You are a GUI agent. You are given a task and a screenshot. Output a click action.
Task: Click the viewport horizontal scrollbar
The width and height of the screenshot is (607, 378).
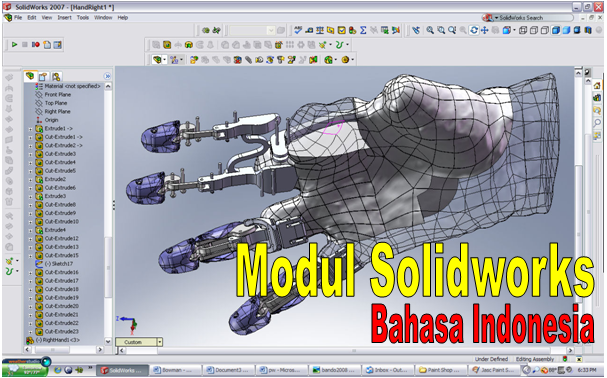point(347,351)
